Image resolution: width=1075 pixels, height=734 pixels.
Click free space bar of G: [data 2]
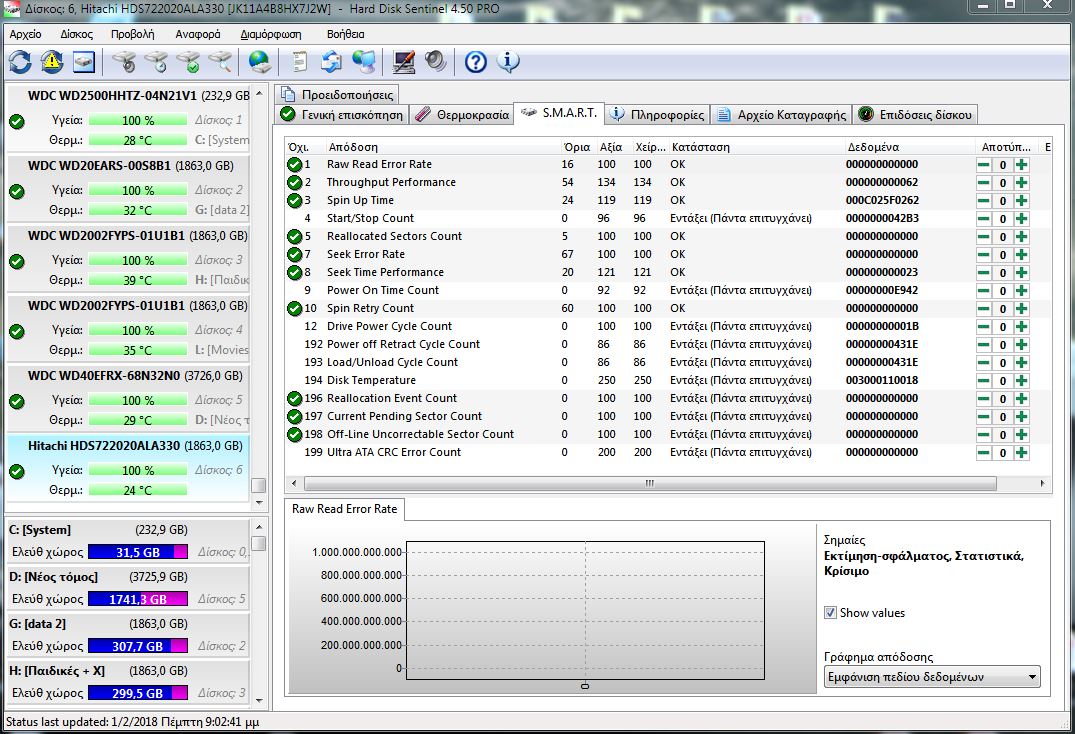(138, 646)
